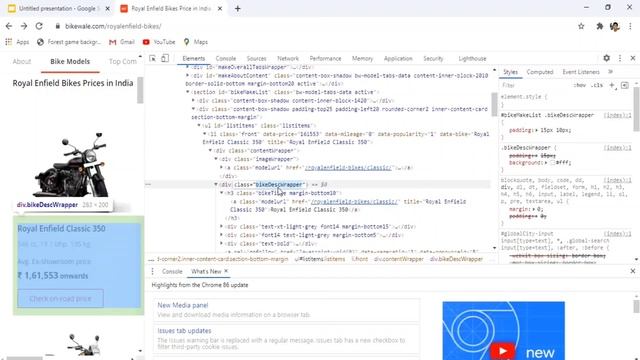Expand the div text-bold node
This screenshot has width=640, height=360.
222,244
